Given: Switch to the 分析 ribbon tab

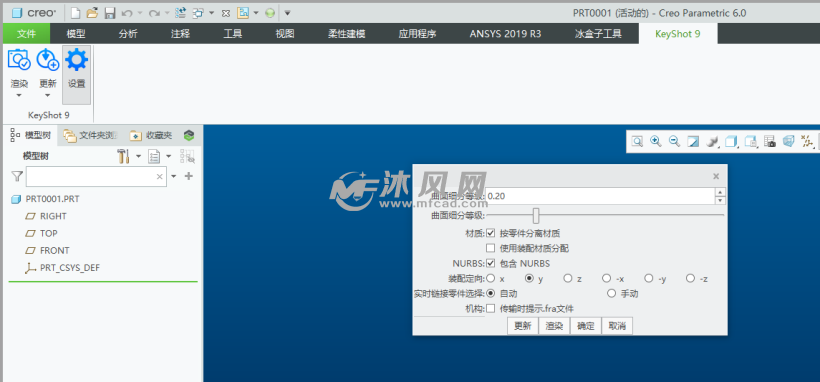Looking at the screenshot, I should [x=128, y=34].
